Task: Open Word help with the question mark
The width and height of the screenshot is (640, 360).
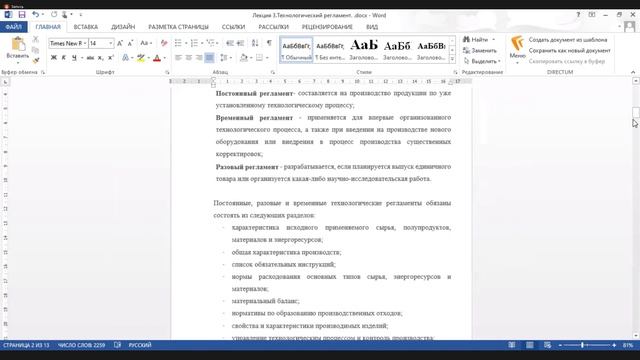Action: point(578,15)
